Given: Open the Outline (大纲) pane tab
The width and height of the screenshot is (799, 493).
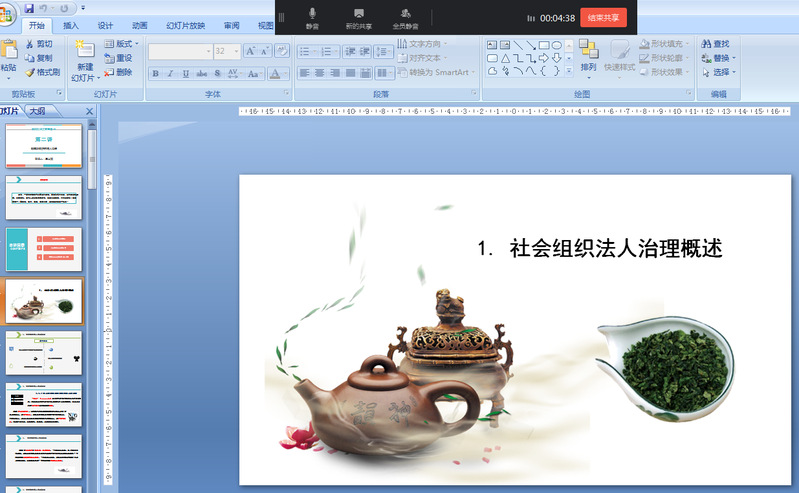Looking at the screenshot, I should (x=37, y=111).
